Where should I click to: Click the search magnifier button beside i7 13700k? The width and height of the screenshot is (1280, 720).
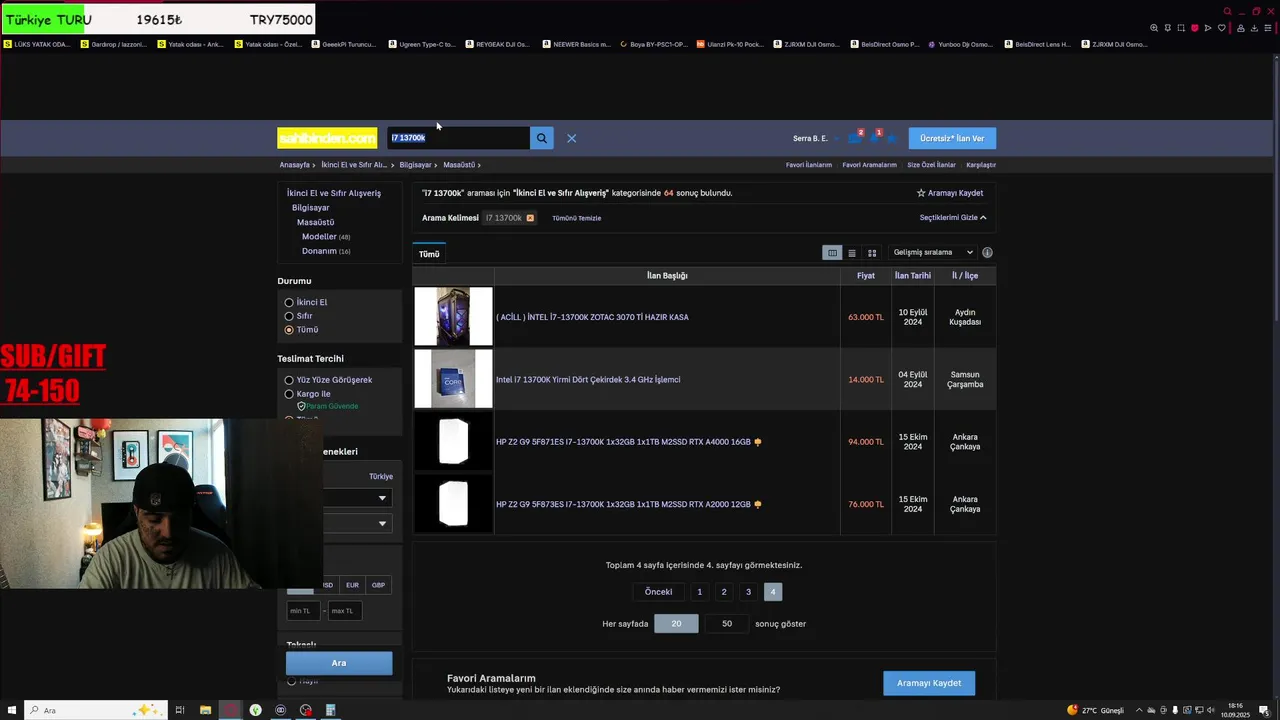tap(541, 138)
